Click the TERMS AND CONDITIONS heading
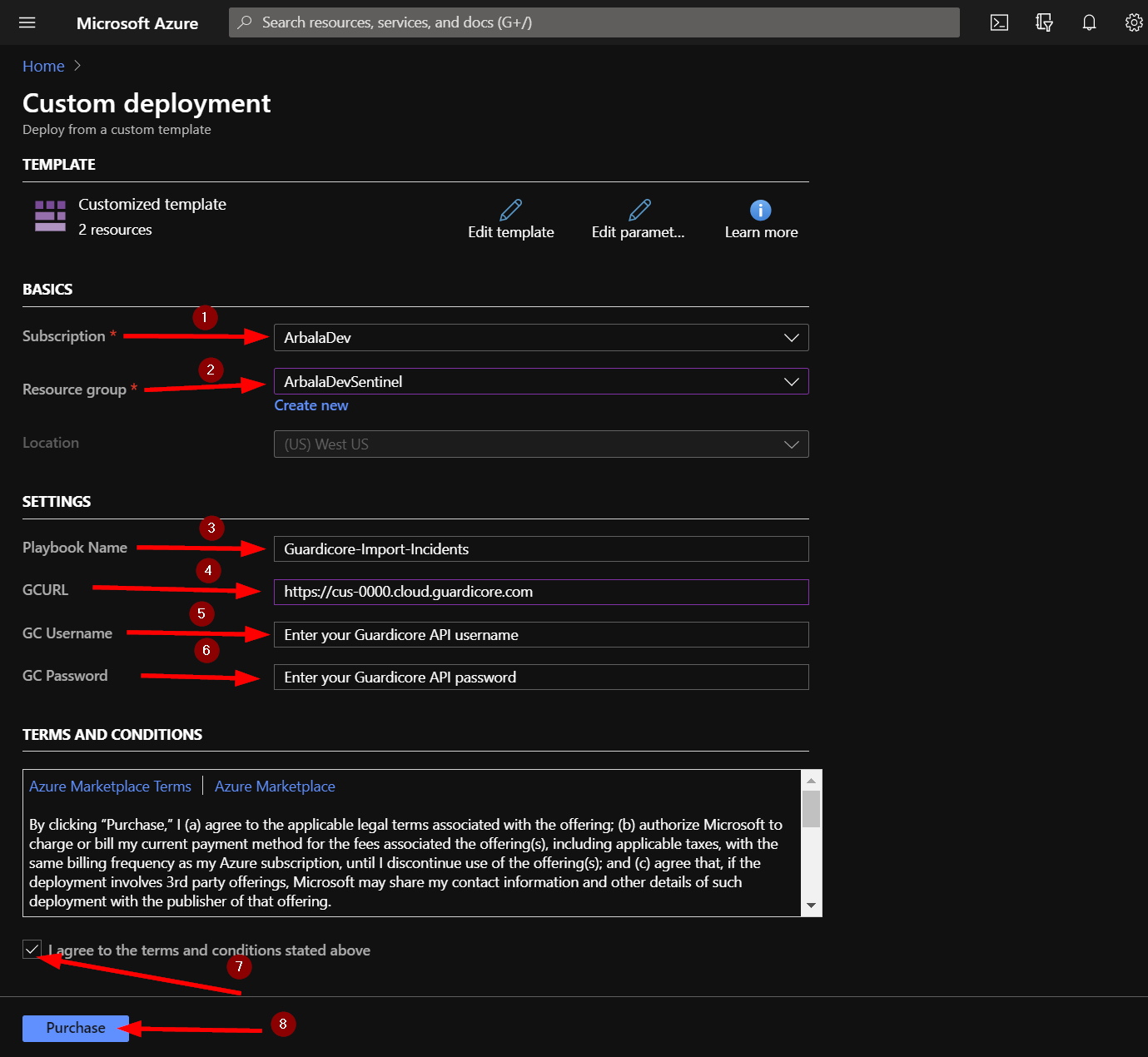Image resolution: width=1148 pixels, height=1057 pixels. [x=112, y=735]
